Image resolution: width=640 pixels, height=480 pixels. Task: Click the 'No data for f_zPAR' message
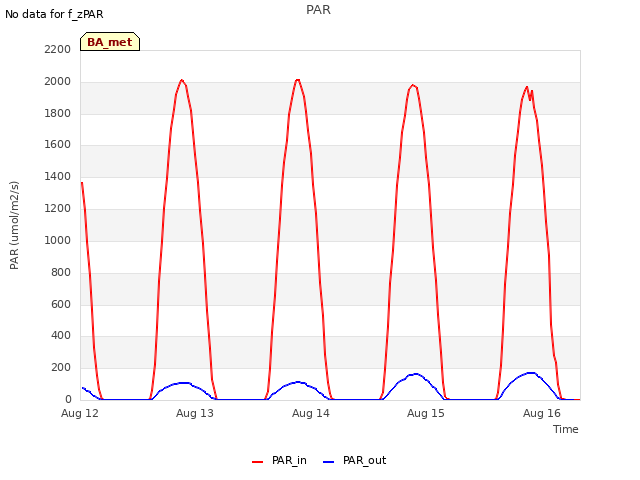(x=54, y=14)
